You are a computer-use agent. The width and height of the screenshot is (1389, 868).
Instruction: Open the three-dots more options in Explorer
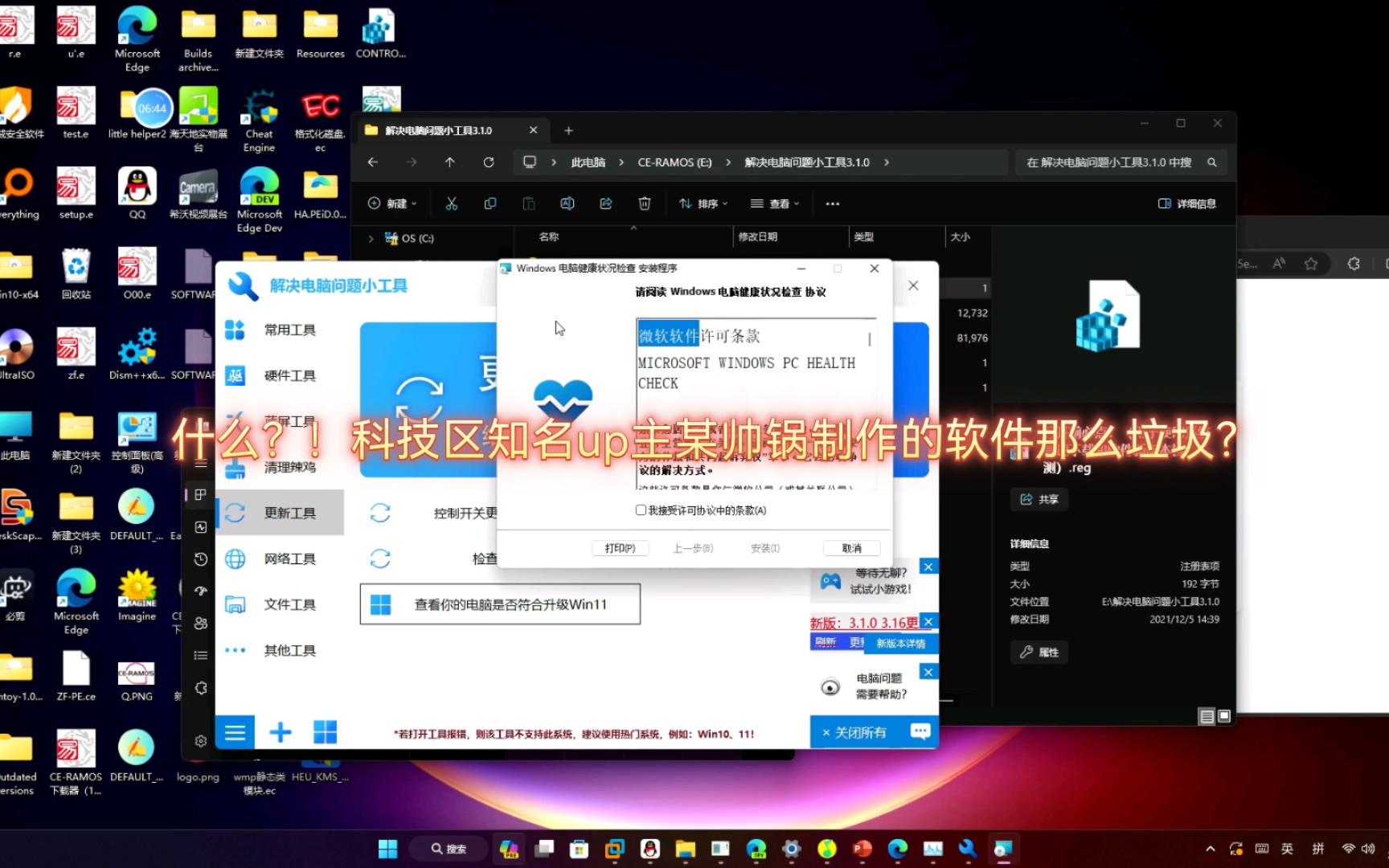[833, 203]
